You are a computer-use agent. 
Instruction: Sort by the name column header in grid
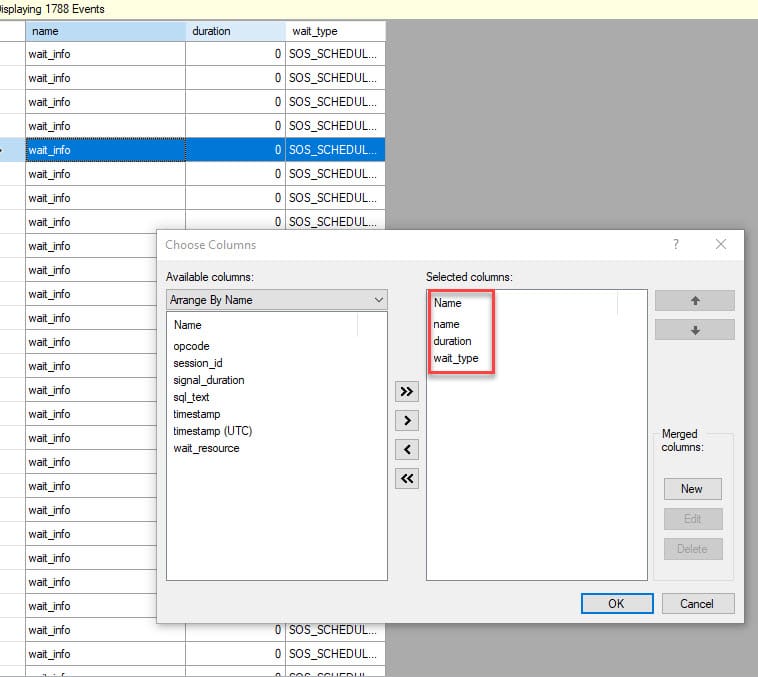pos(105,31)
